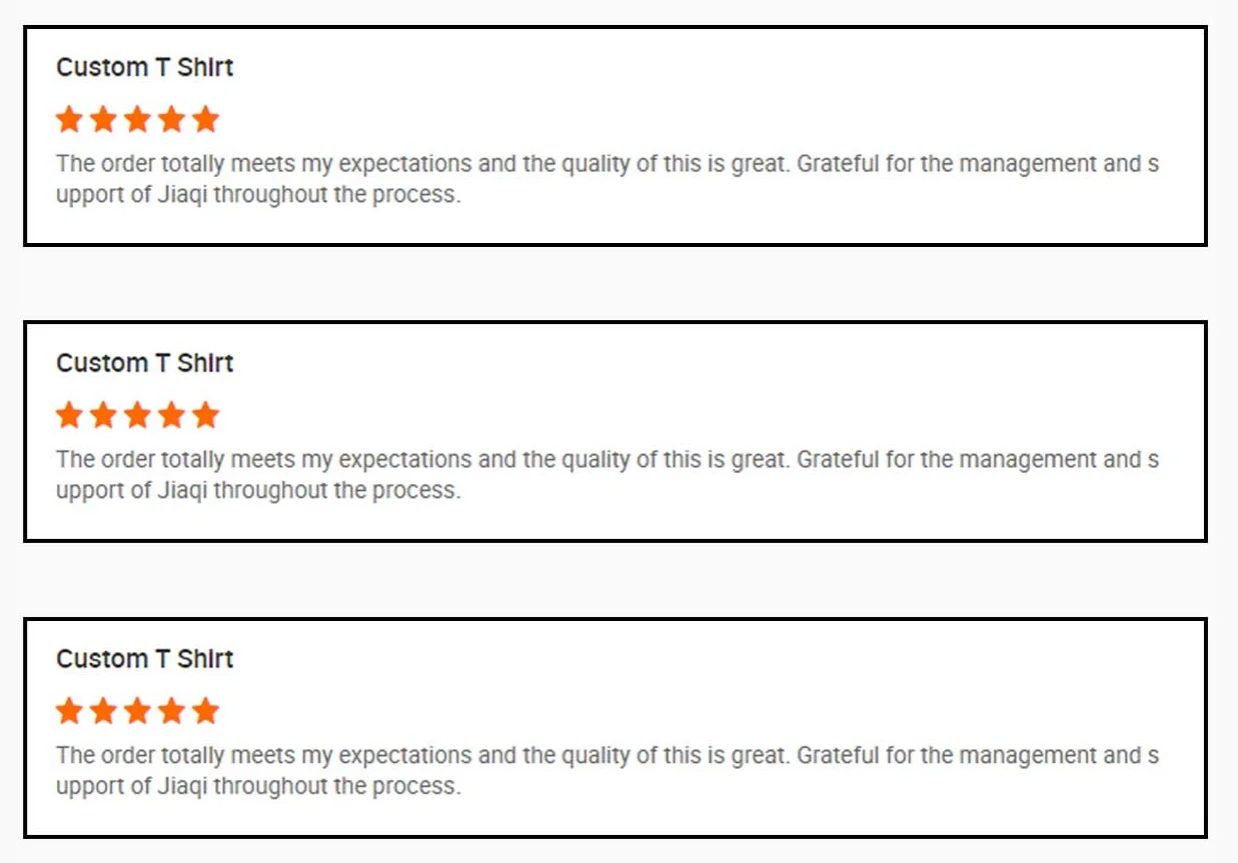The width and height of the screenshot is (1238, 863).
Task: Click the review text in the middle card
Action: 607,475
